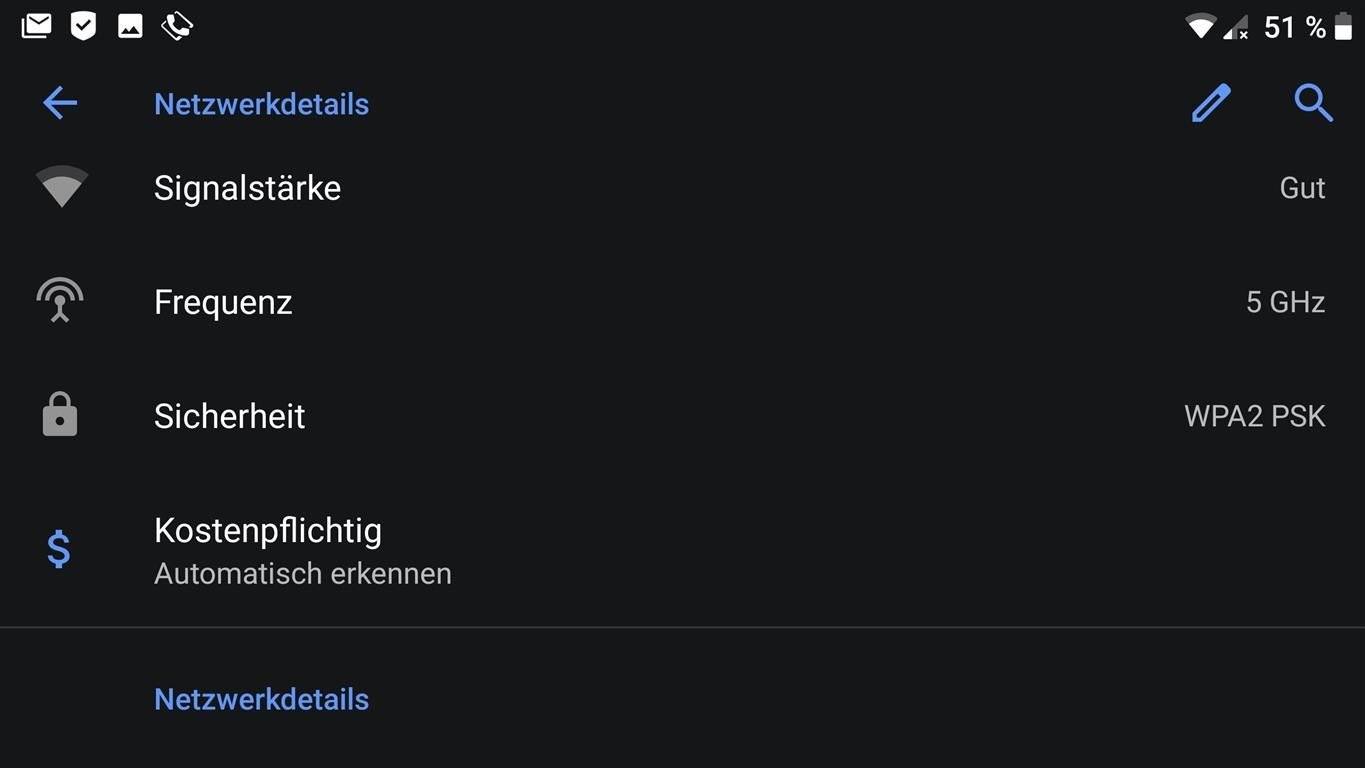1365x768 pixels.
Task: Tap the back arrow icon
Action: click(x=60, y=103)
